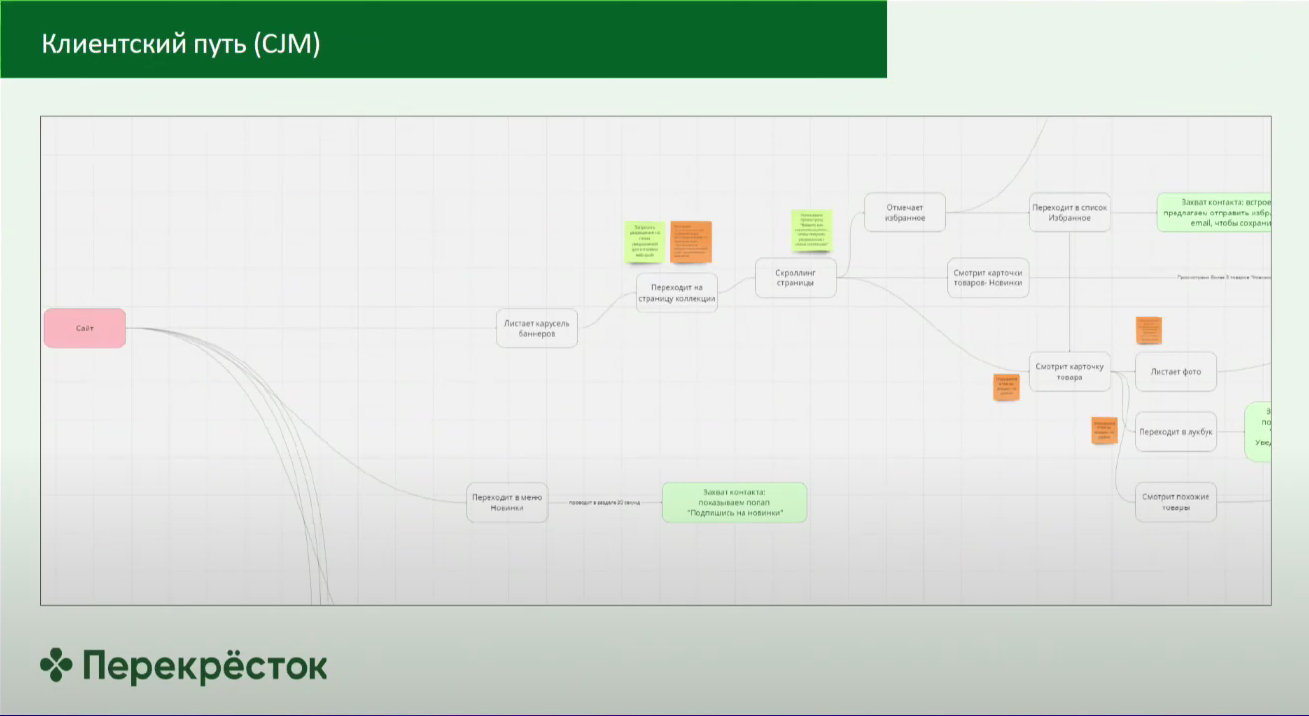This screenshot has height=716, width=1309.
Task: Select the "Отмечает избранное" node
Action: [905, 212]
